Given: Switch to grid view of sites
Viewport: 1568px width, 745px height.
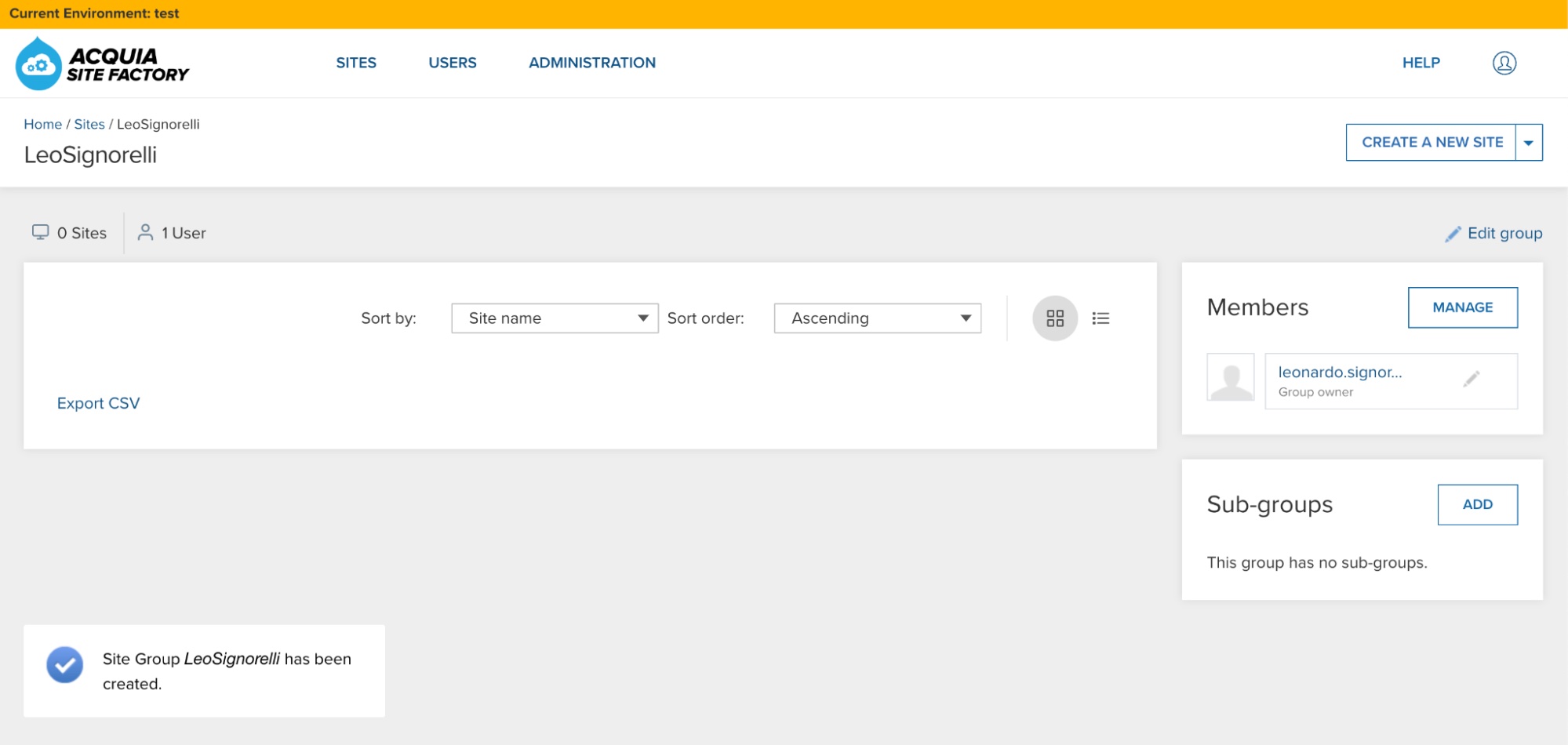Looking at the screenshot, I should point(1055,318).
